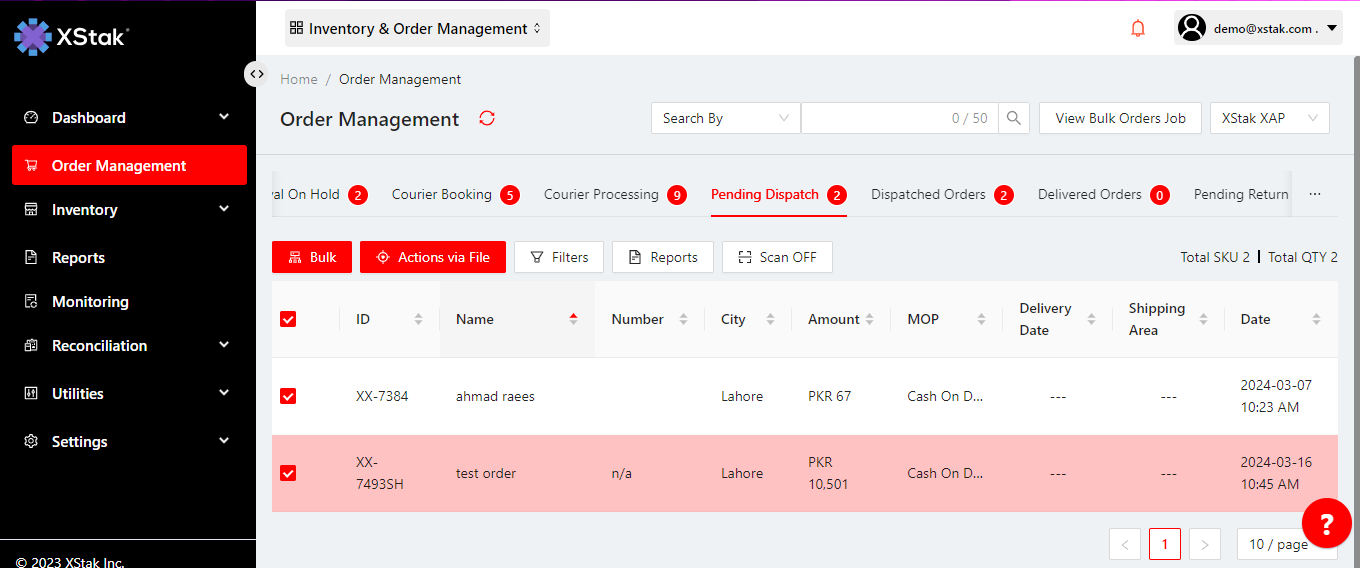Click the Actions via File button
The width and height of the screenshot is (1360, 568).
coord(432,257)
